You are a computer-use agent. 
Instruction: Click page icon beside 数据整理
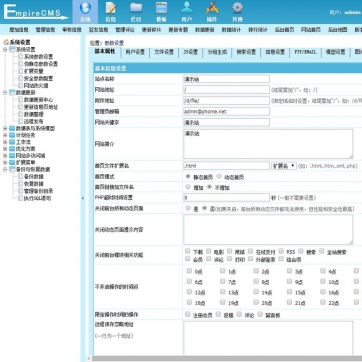(21, 114)
